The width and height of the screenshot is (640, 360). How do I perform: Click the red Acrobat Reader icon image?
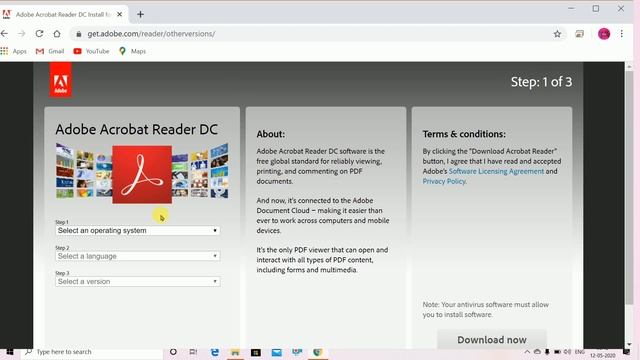142,174
